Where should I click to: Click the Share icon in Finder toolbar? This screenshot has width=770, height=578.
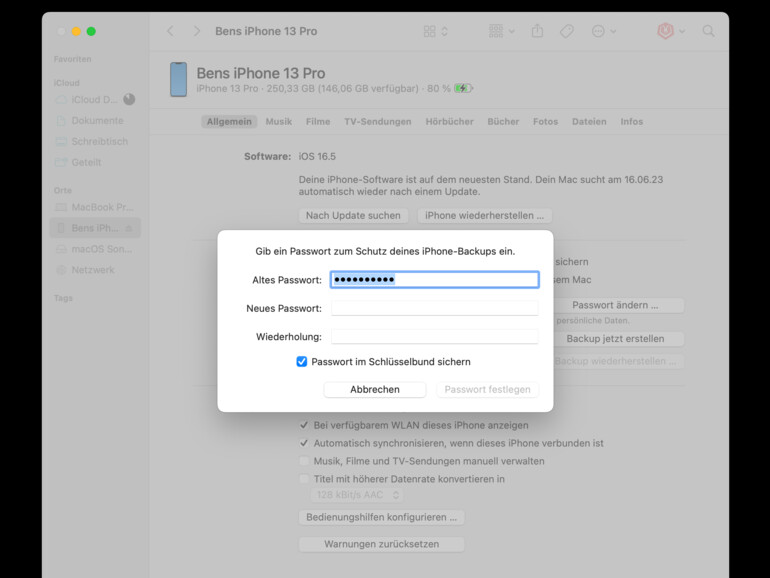tap(537, 31)
